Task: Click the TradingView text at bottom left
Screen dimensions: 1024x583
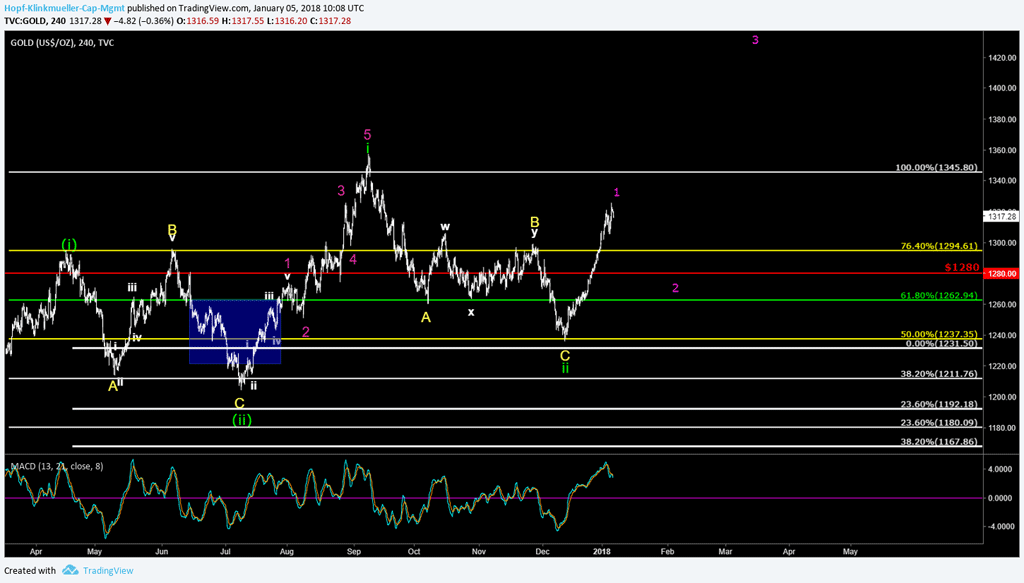Action: pyautogui.click(x=111, y=570)
